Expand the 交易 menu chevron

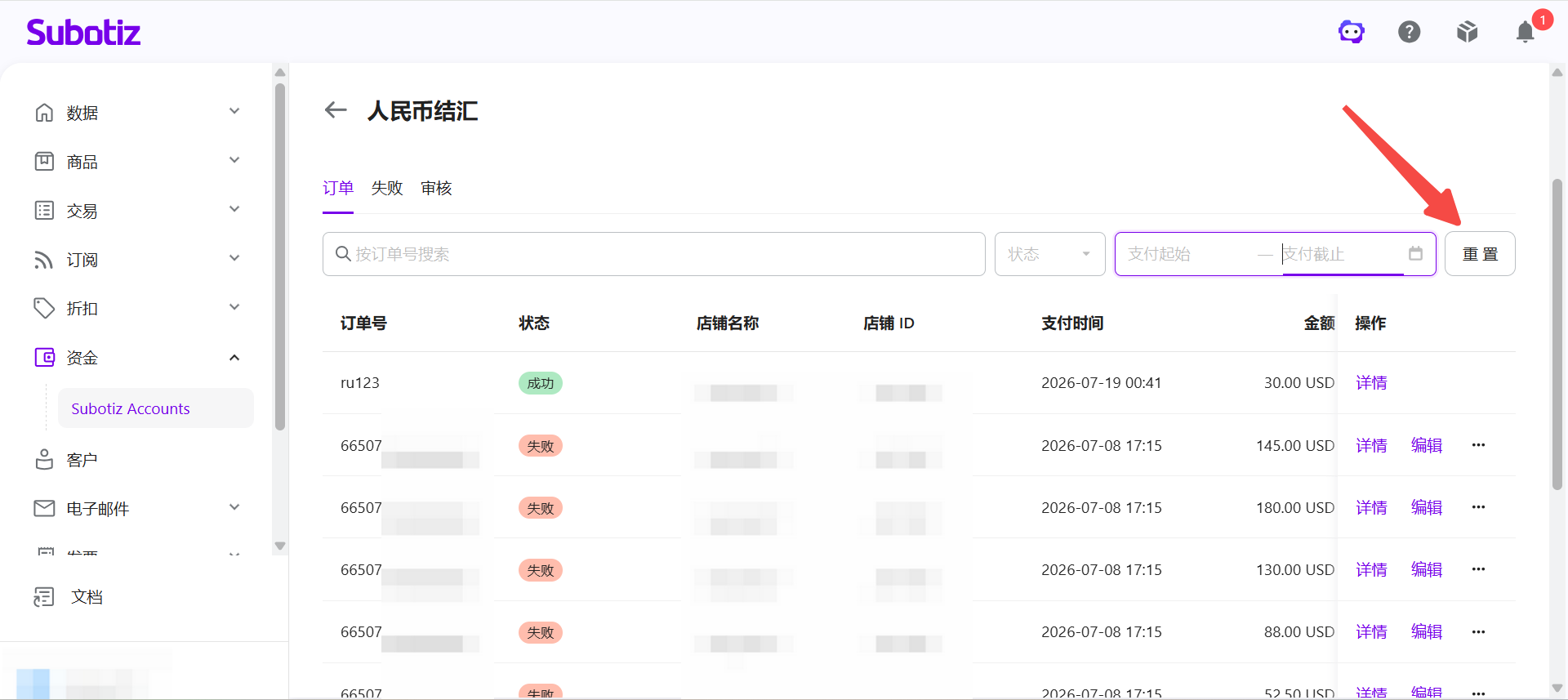(234, 209)
